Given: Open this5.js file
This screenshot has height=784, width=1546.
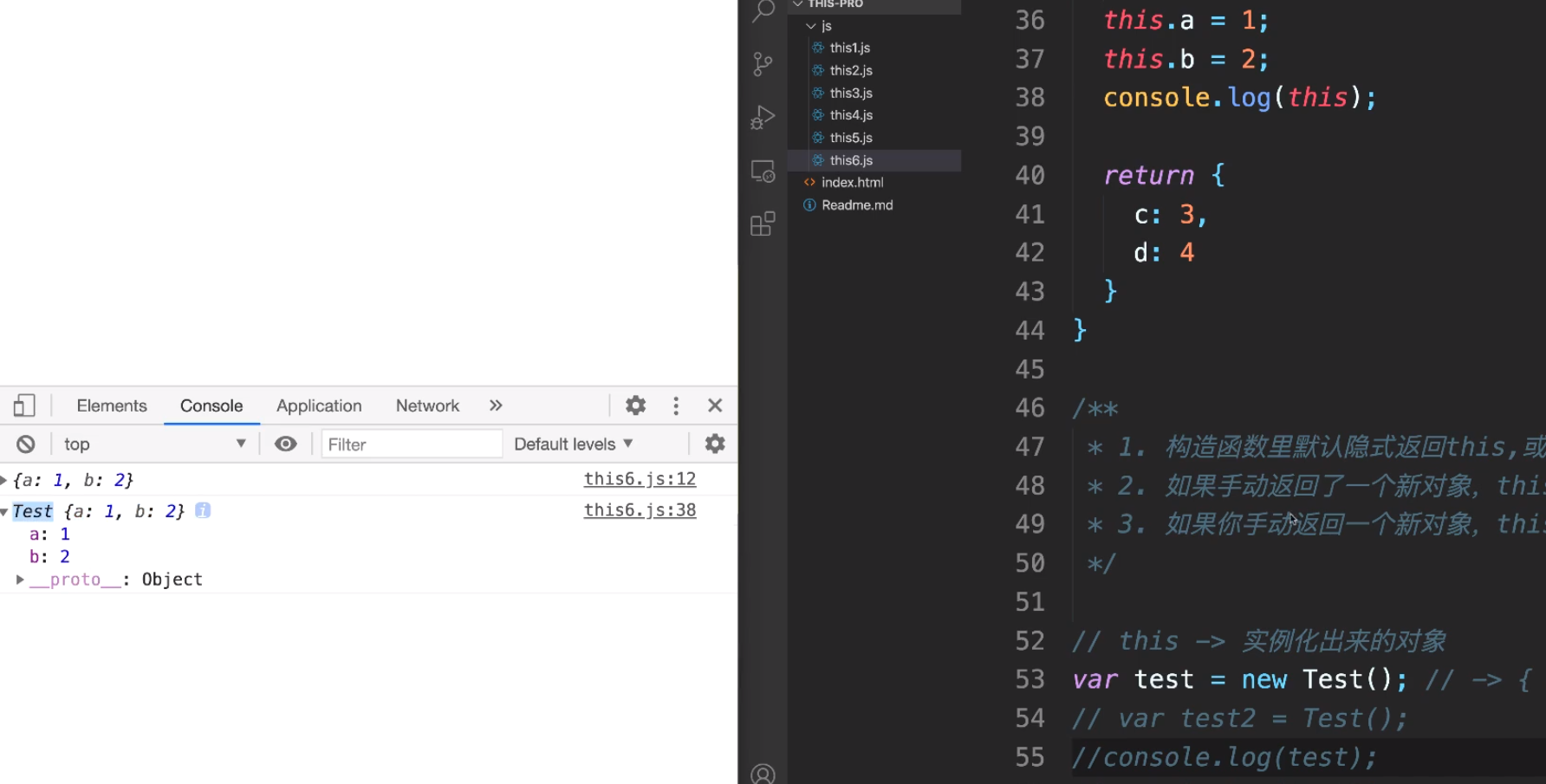Looking at the screenshot, I should click(850, 138).
